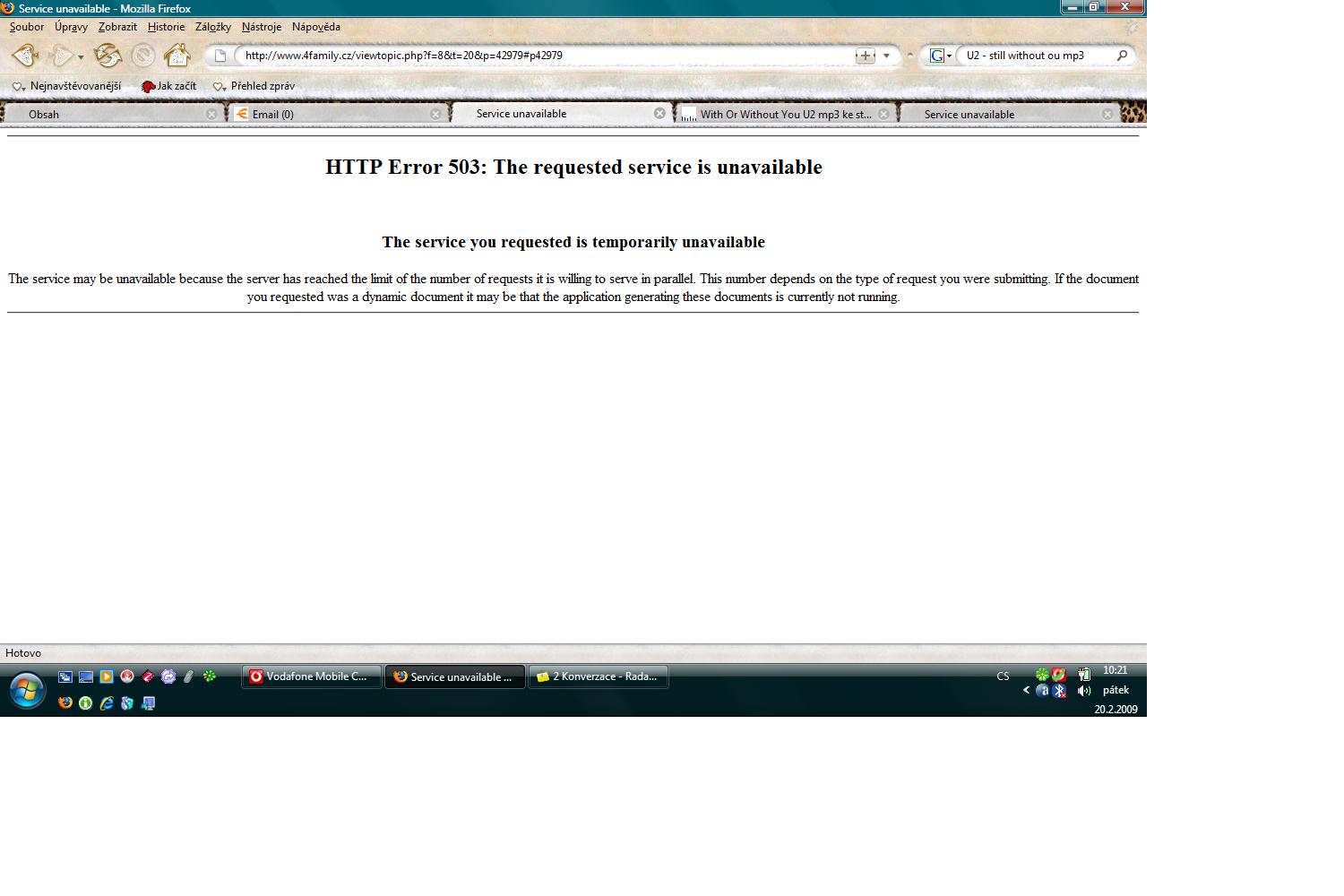Open the Nejnavštěvovanější bookmarks folder
Screen dimensions: 1344x896
(67, 86)
